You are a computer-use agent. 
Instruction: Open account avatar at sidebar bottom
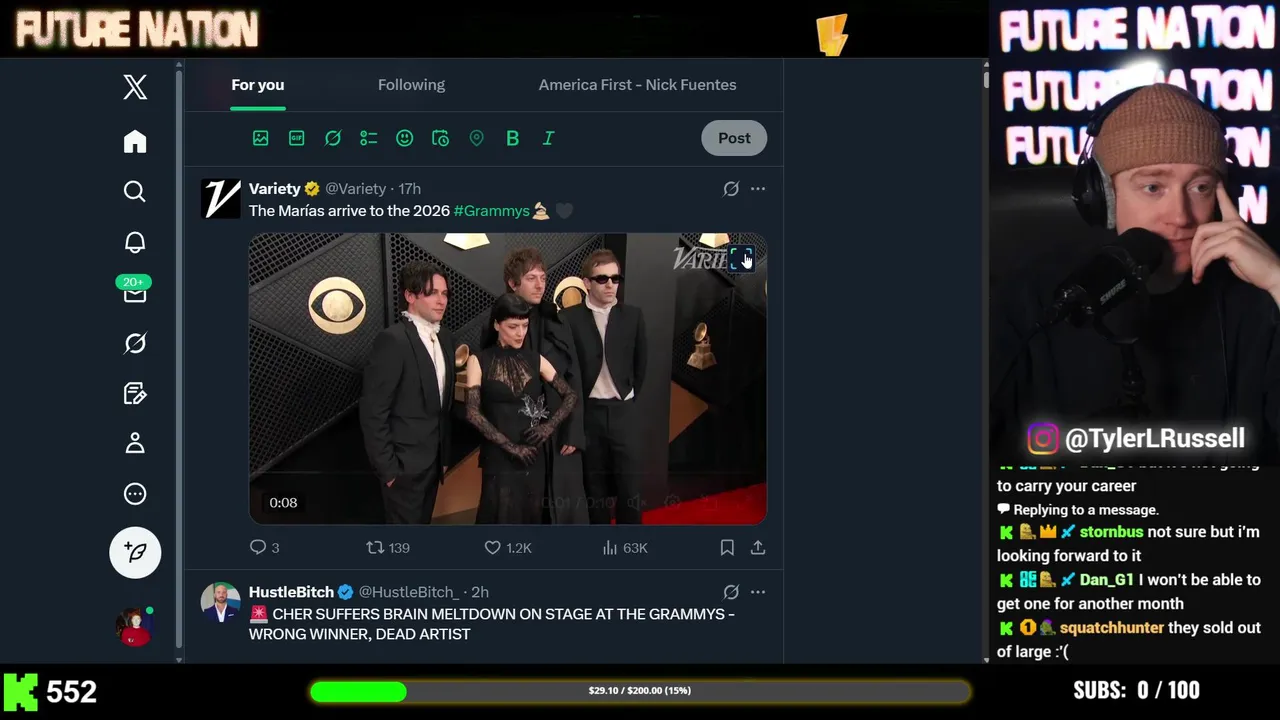pos(135,627)
